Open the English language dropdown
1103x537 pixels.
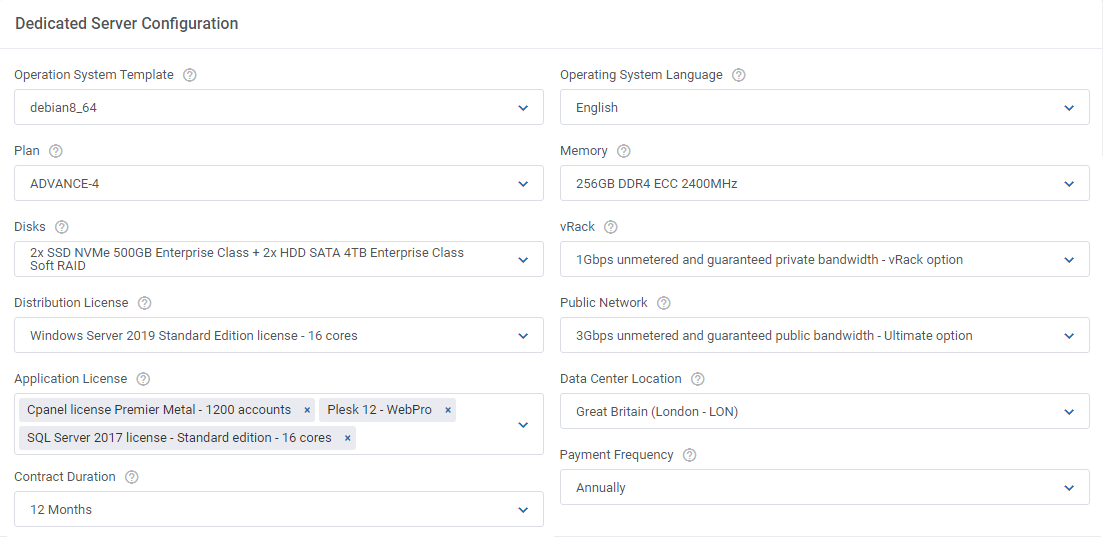click(824, 108)
